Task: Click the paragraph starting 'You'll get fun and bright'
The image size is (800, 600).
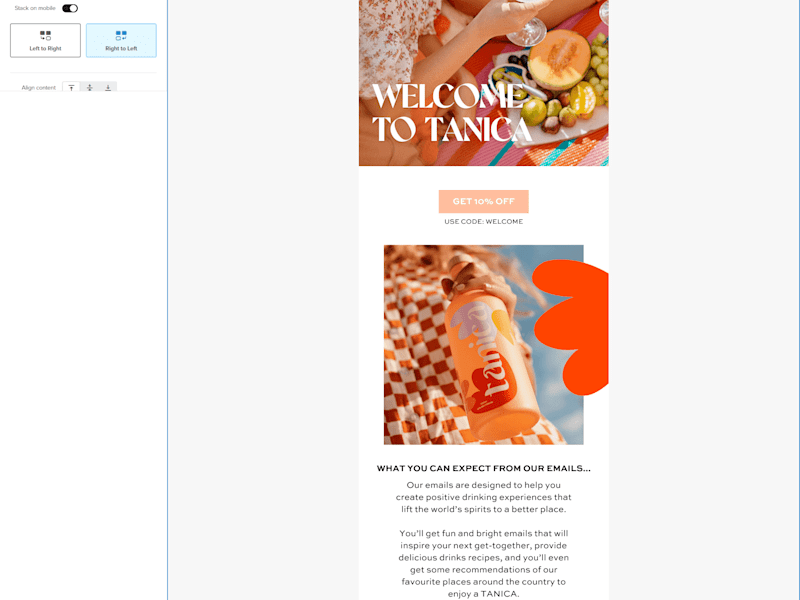Action: click(484, 563)
